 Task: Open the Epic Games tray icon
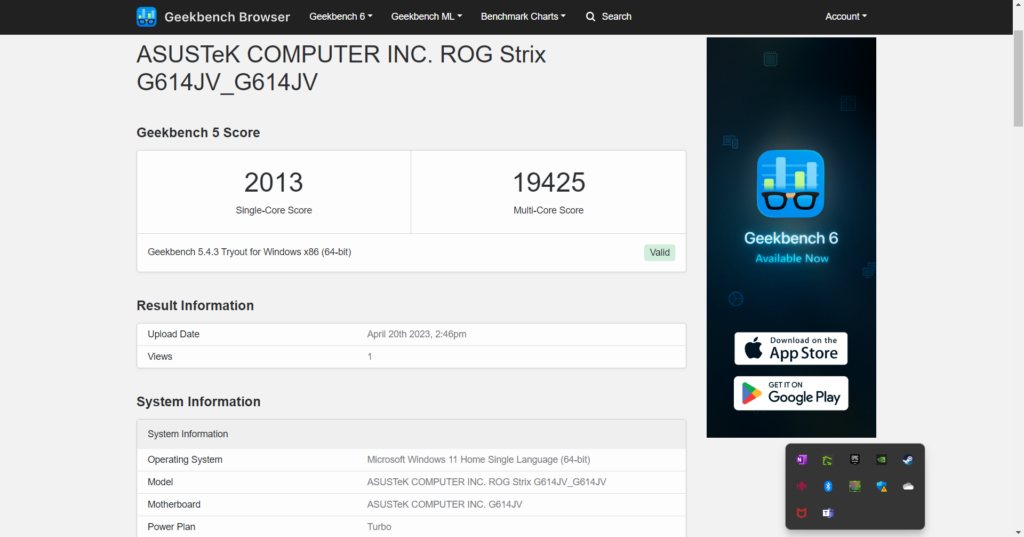coord(854,460)
